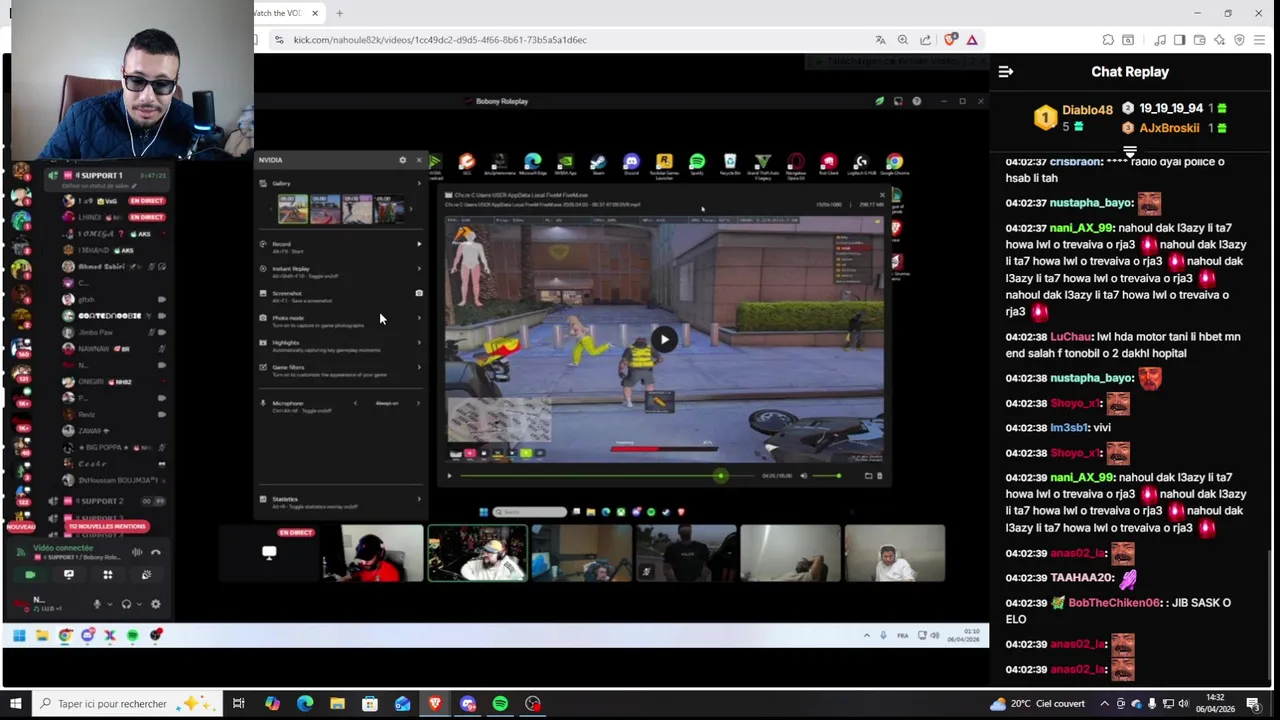1280x720 pixels.
Task: Click clip seek bar green handle
Action: coord(720,476)
